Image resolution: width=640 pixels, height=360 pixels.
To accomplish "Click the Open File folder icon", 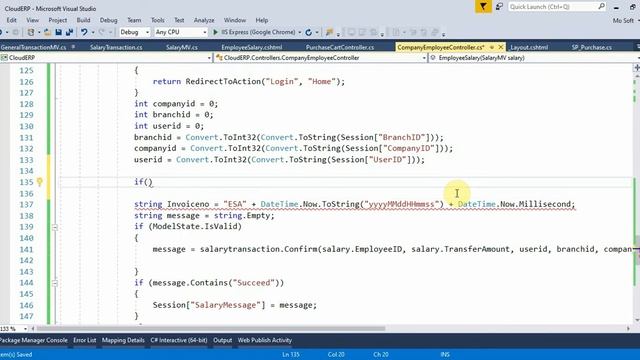I will 47,32.
